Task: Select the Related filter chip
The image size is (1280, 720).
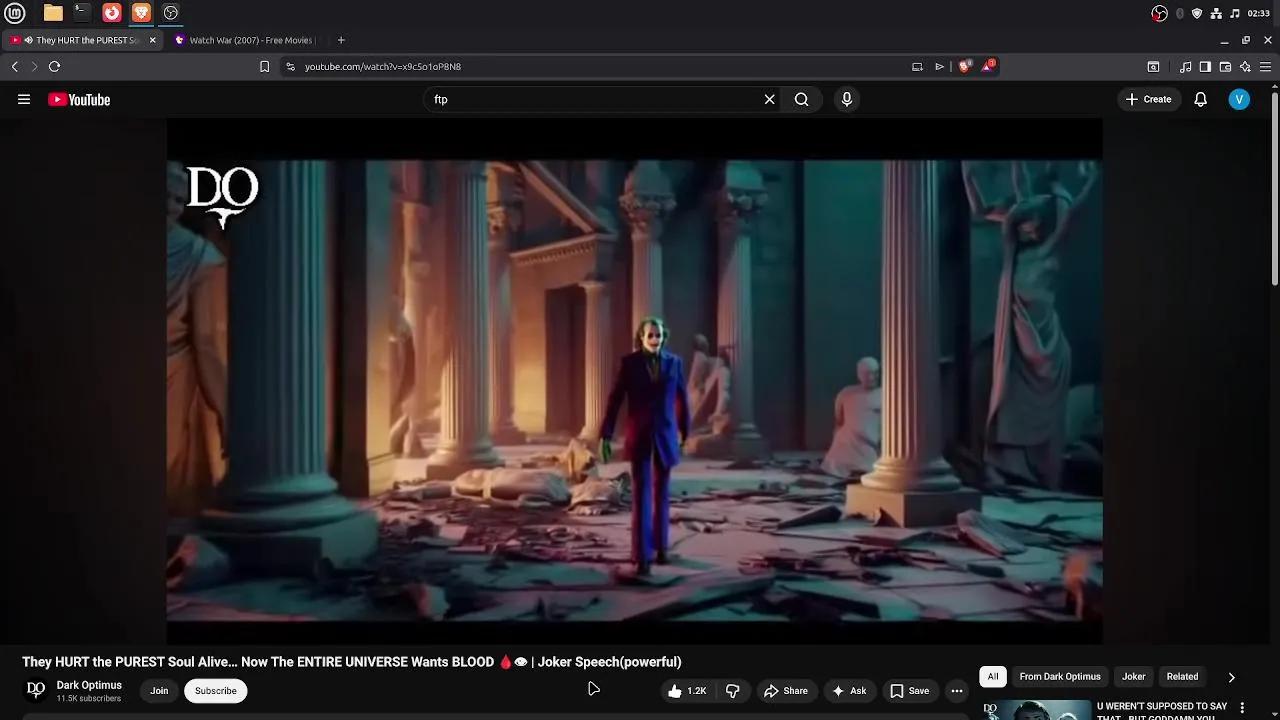Action: pyautogui.click(x=1182, y=677)
